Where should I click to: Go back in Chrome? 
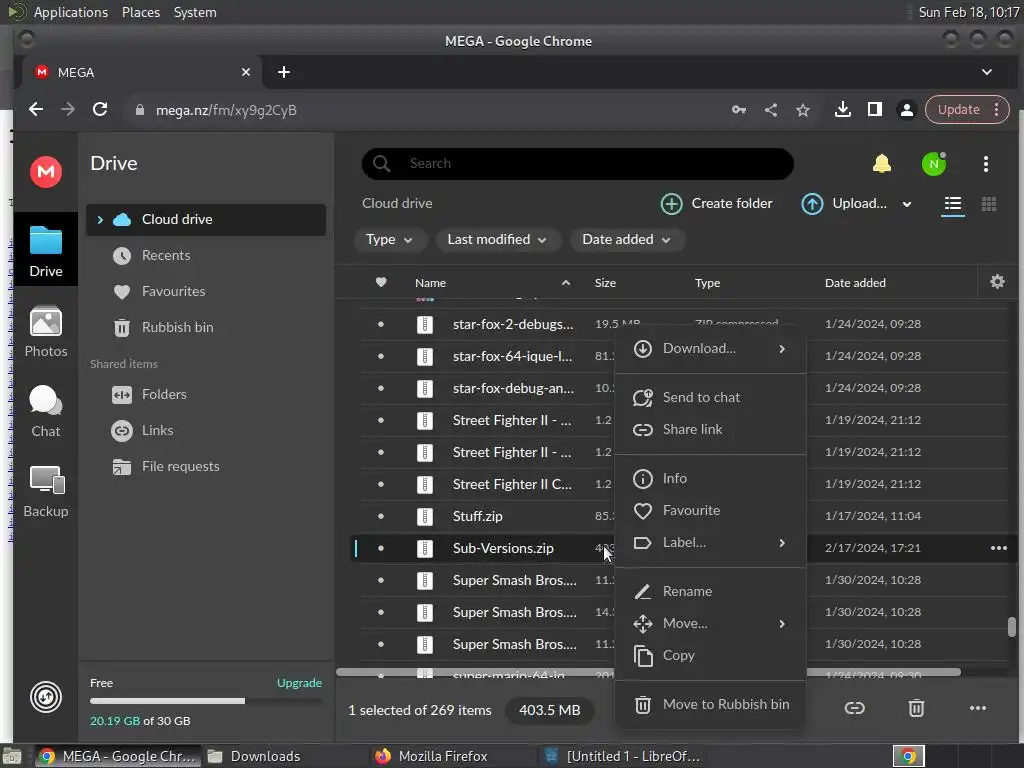36,109
